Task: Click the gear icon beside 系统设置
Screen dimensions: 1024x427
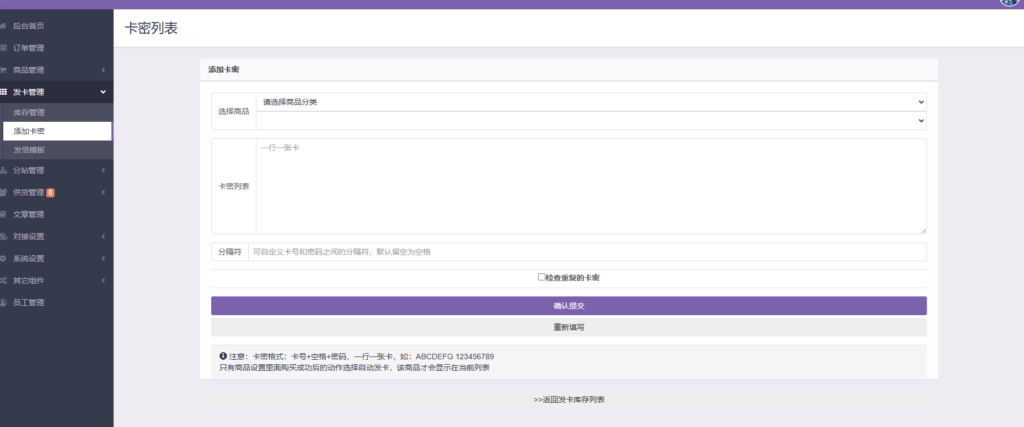Action: tap(3, 259)
